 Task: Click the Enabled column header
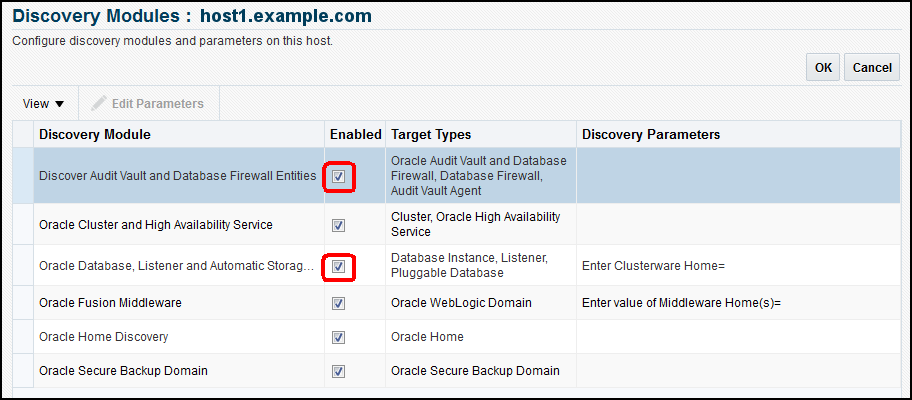point(355,134)
